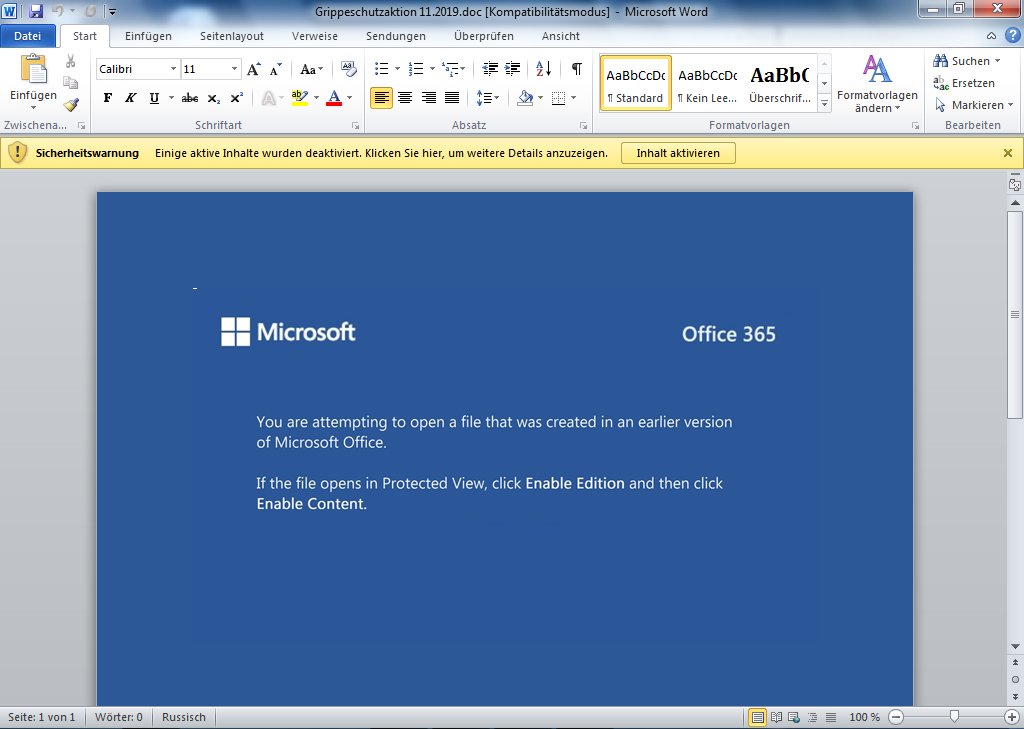Switch to the Sendungen tab
Image resolution: width=1024 pixels, height=729 pixels.
(x=396, y=36)
